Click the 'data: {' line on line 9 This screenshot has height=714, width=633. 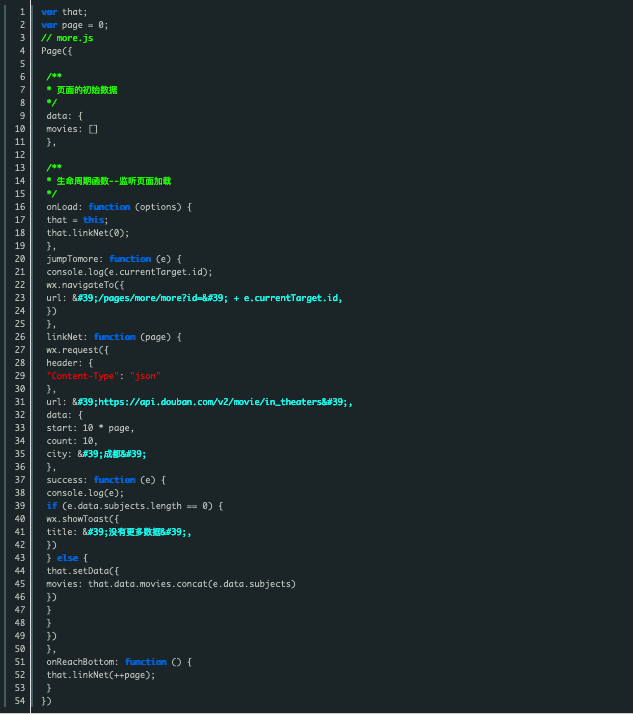64,116
